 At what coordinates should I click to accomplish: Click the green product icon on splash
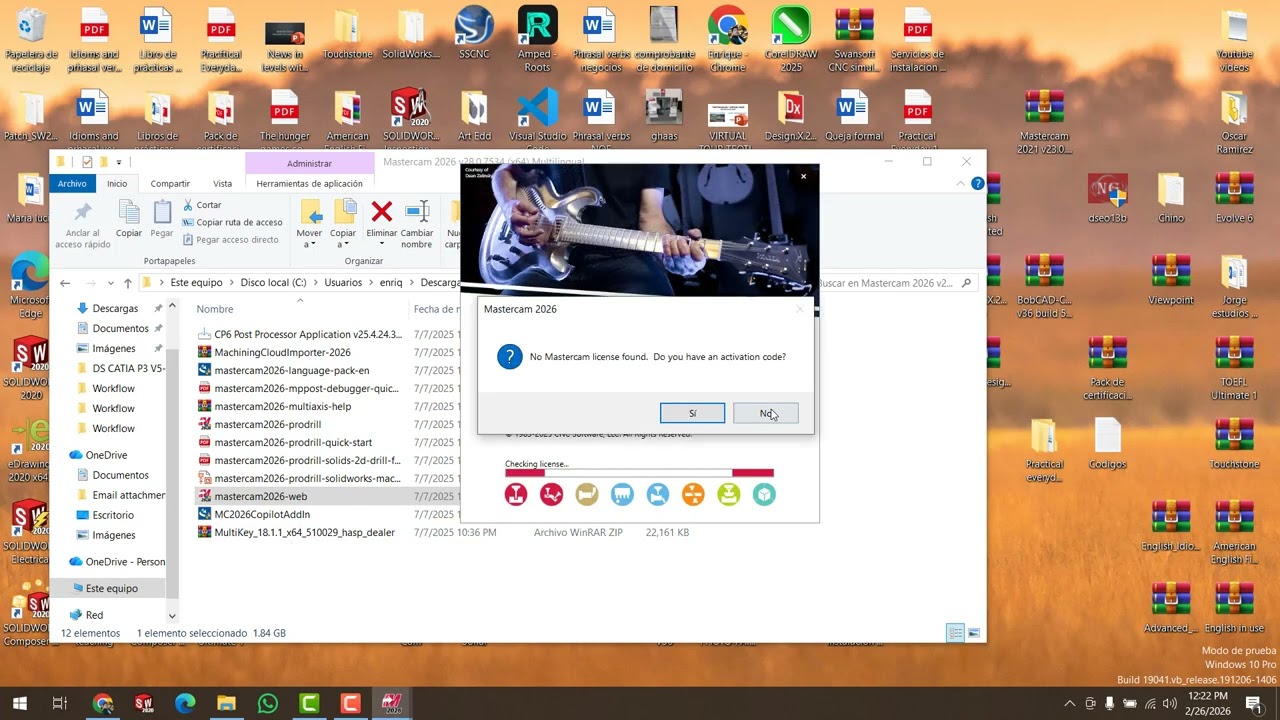tap(728, 494)
